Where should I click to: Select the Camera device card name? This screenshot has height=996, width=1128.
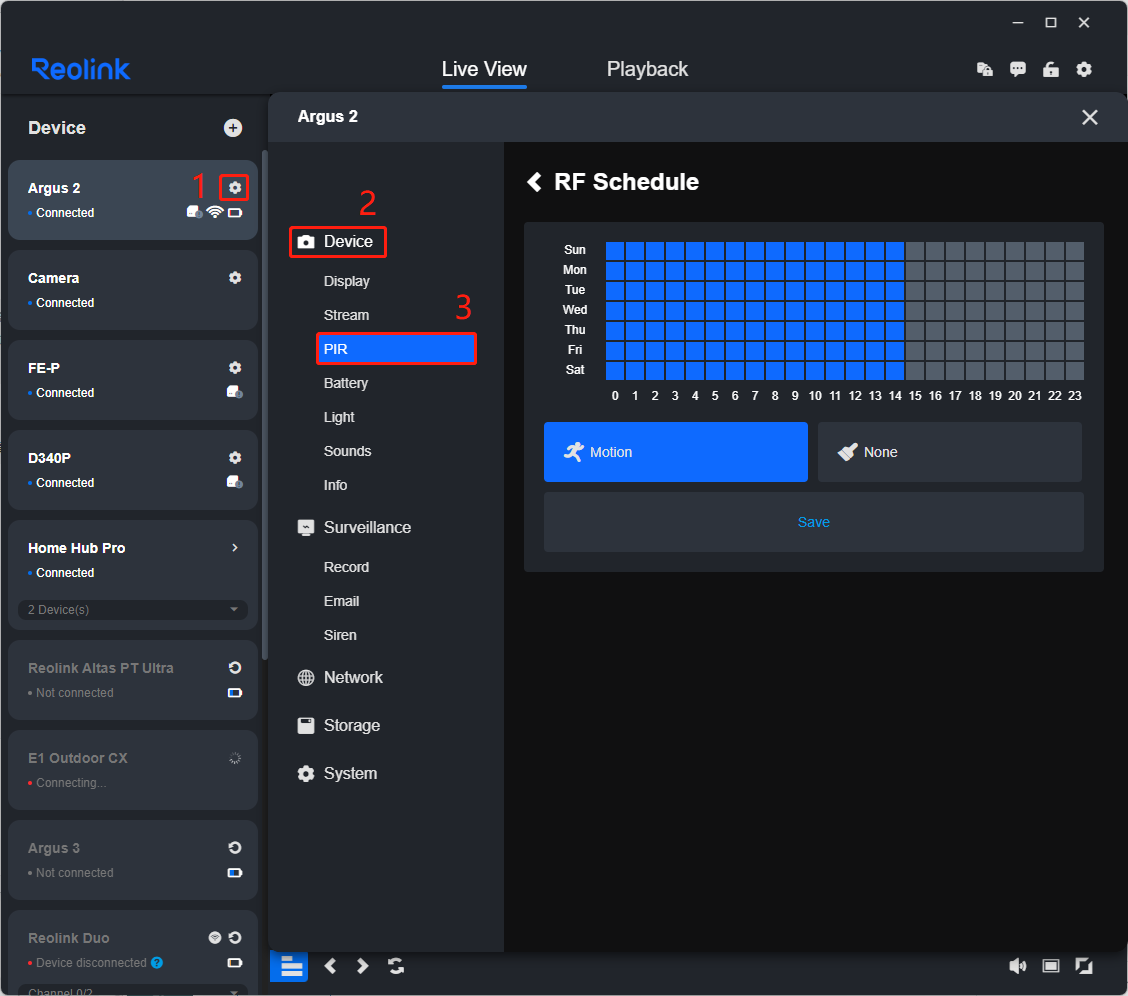pyautogui.click(x=53, y=278)
